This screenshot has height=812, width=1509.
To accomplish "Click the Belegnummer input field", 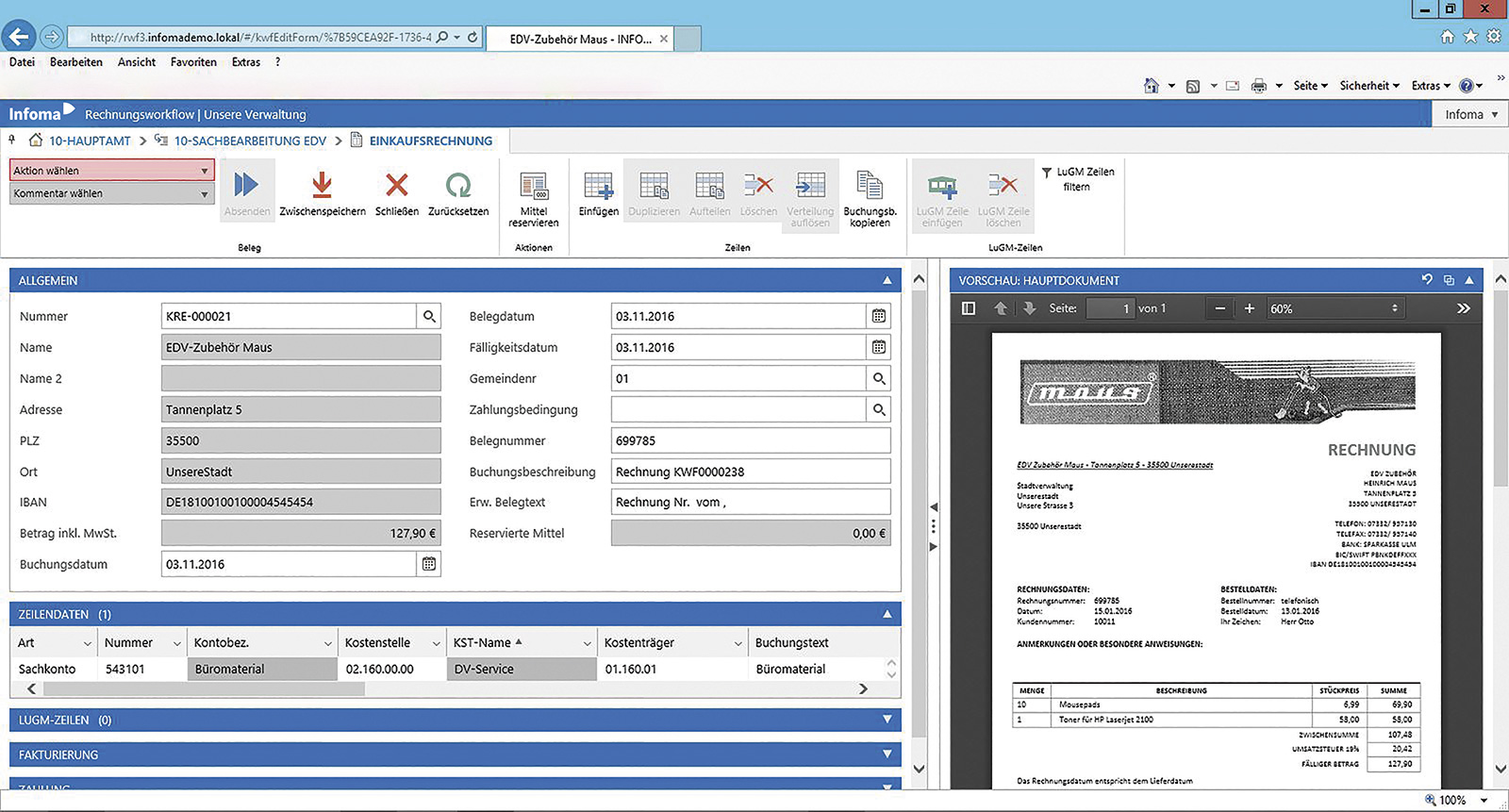I will click(750, 440).
